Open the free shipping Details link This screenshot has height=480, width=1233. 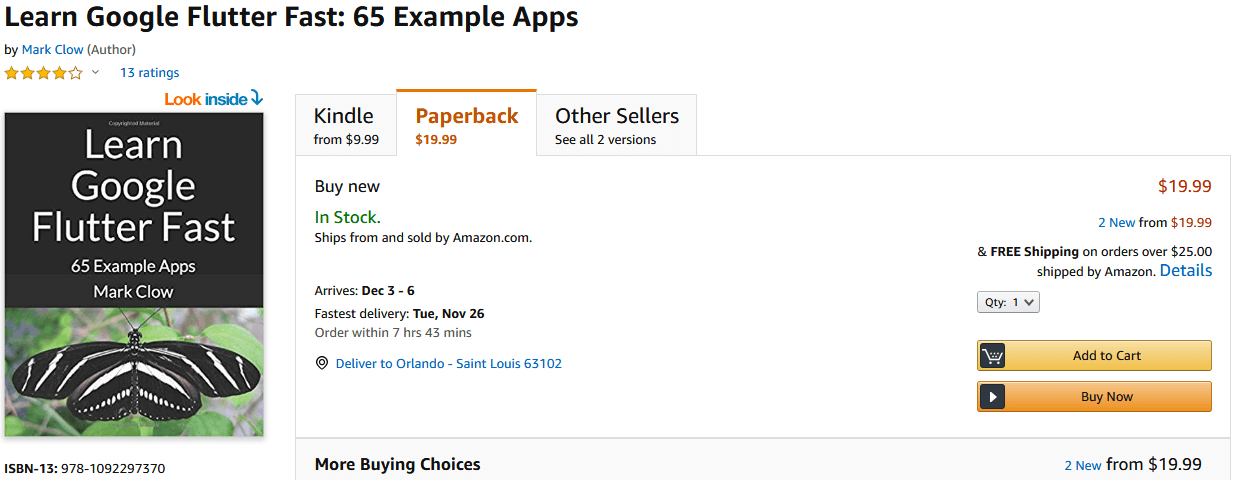tap(1185, 271)
